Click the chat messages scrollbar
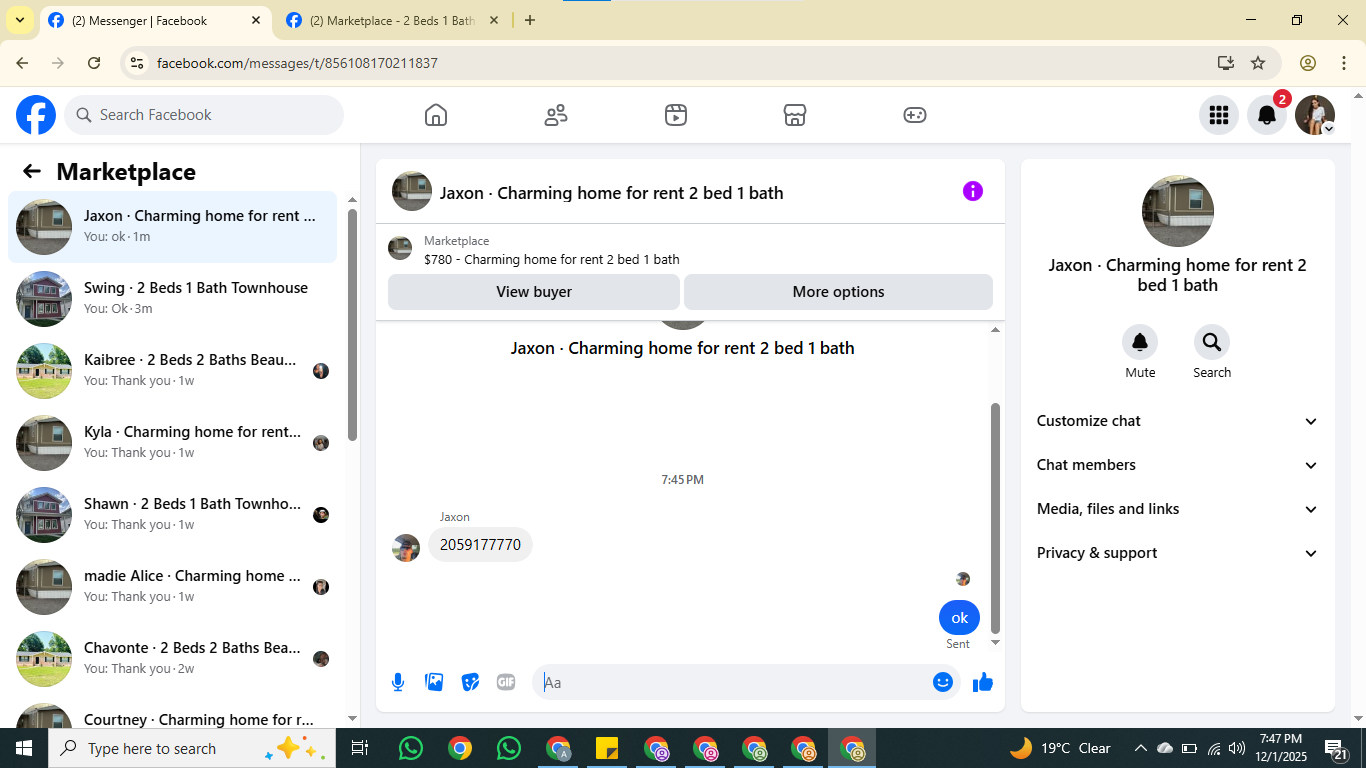 pos(995,518)
